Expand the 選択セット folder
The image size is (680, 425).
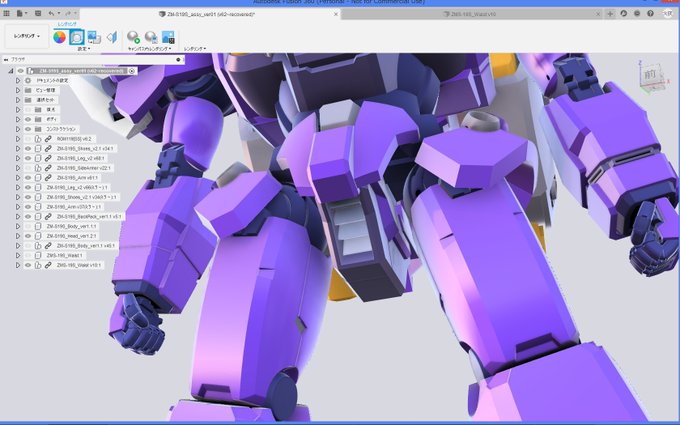(18, 100)
